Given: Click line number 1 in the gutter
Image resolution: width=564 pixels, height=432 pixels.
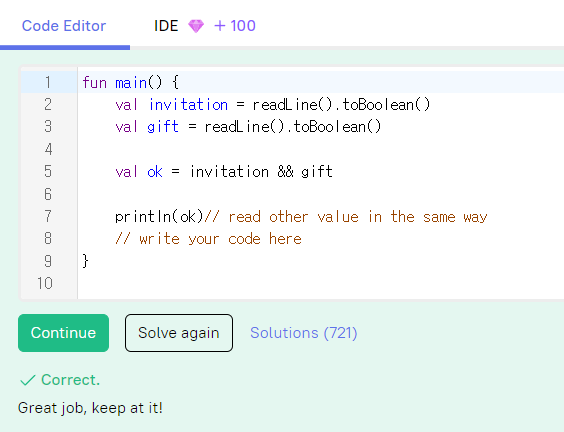Looking at the screenshot, I should (48, 82).
